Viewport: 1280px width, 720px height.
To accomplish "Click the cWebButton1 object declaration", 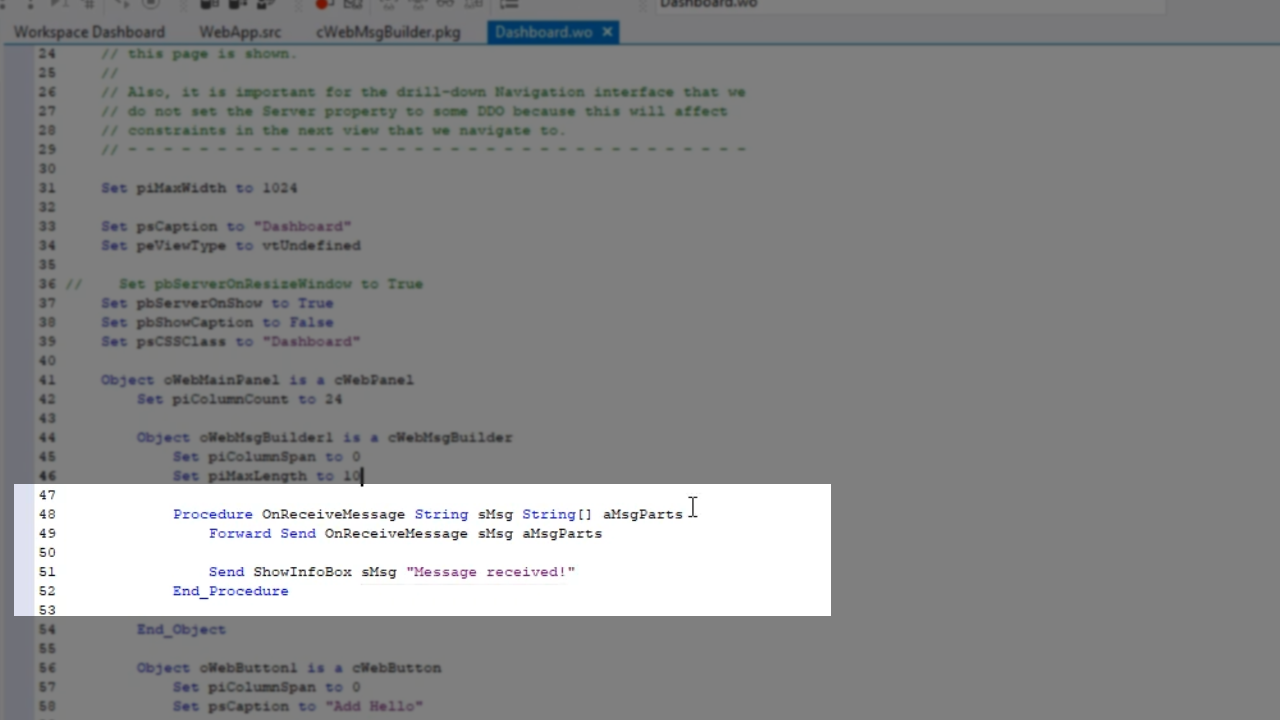I will pos(288,668).
